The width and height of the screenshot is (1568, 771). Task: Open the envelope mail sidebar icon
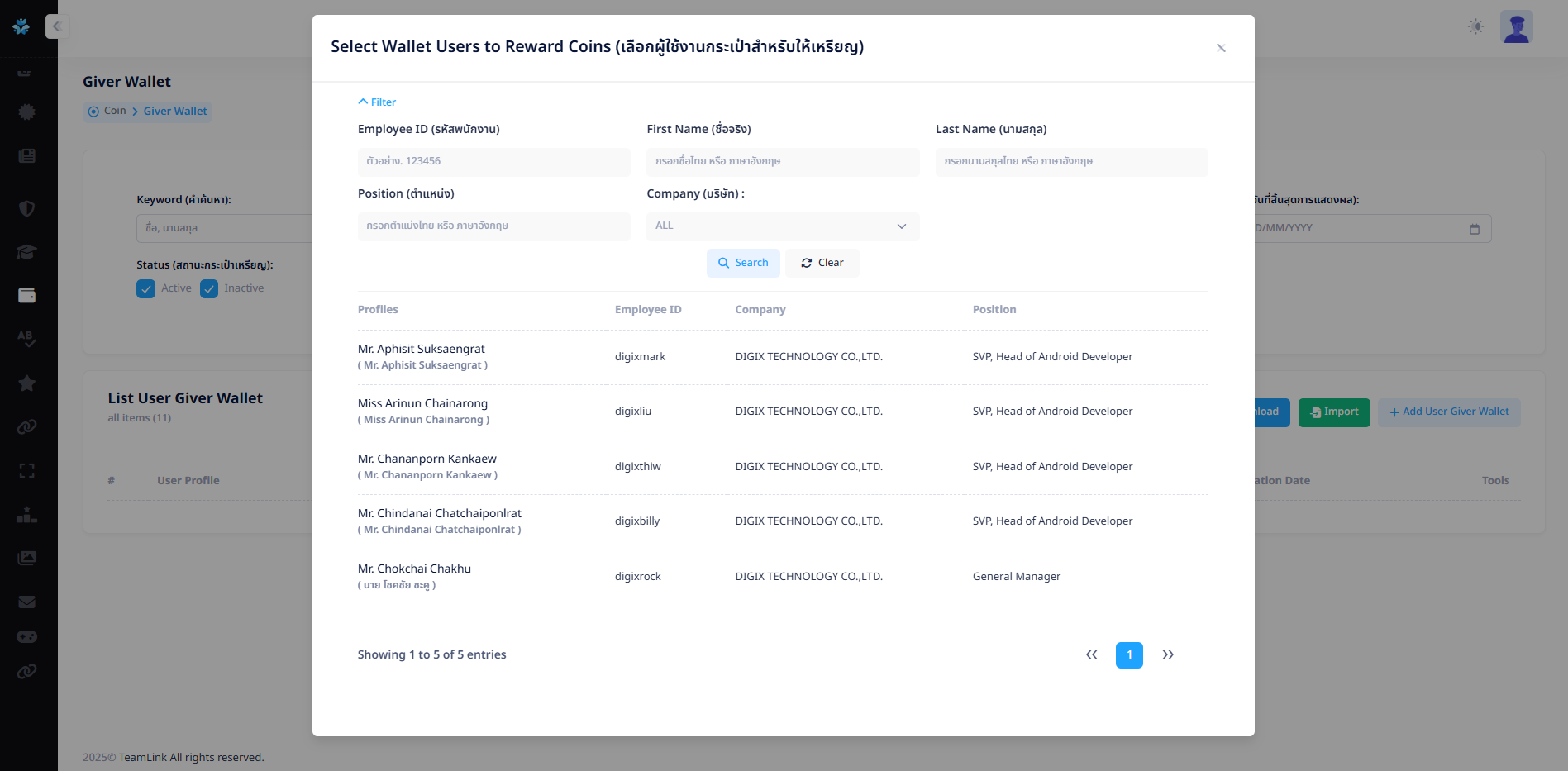26,602
